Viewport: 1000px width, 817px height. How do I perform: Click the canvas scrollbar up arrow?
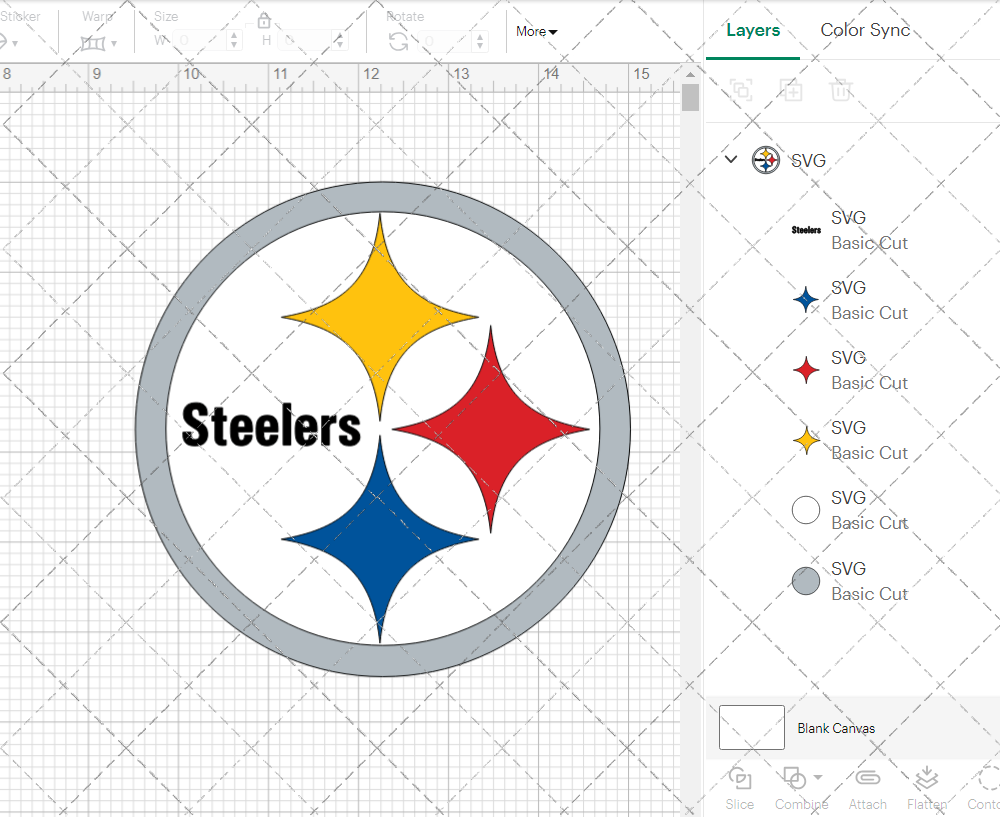point(690,75)
